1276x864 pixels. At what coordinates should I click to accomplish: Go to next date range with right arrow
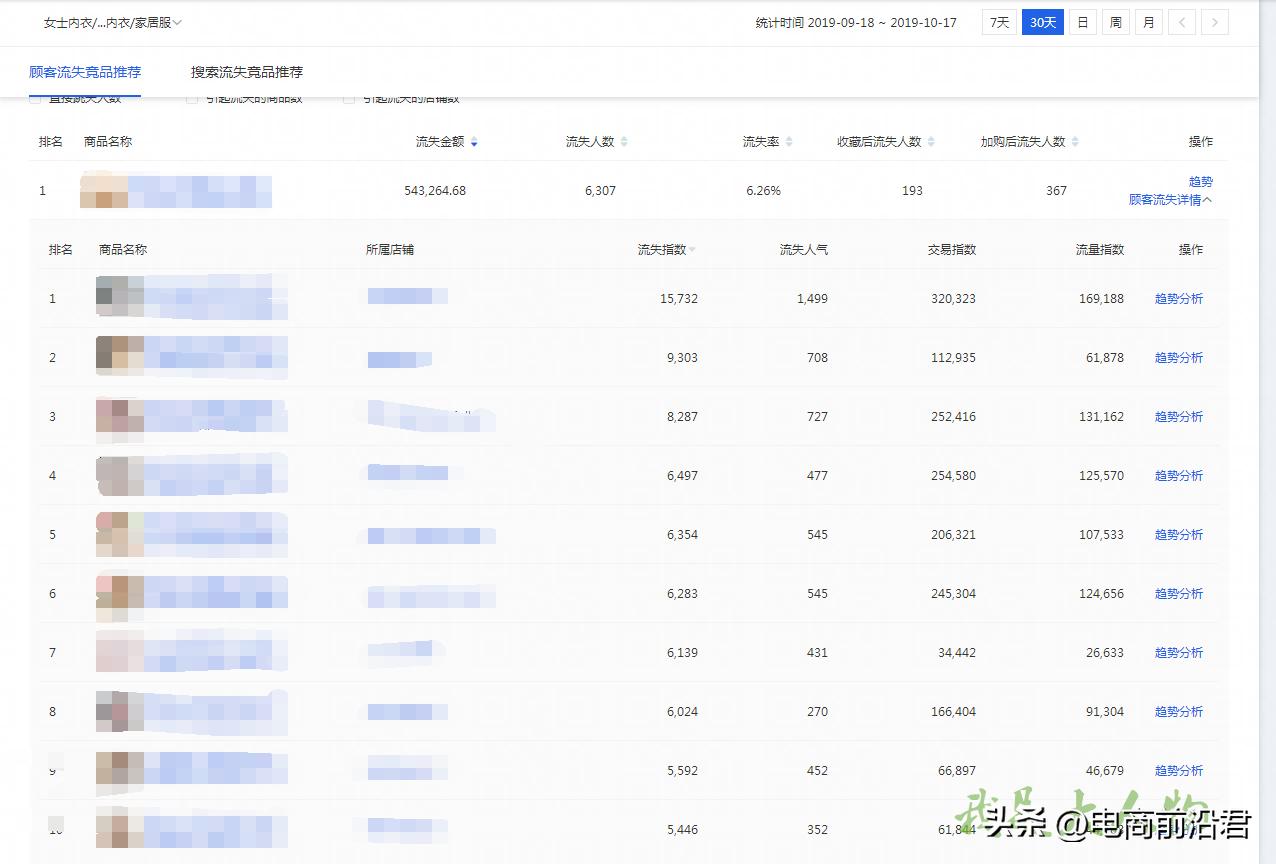pos(1213,21)
